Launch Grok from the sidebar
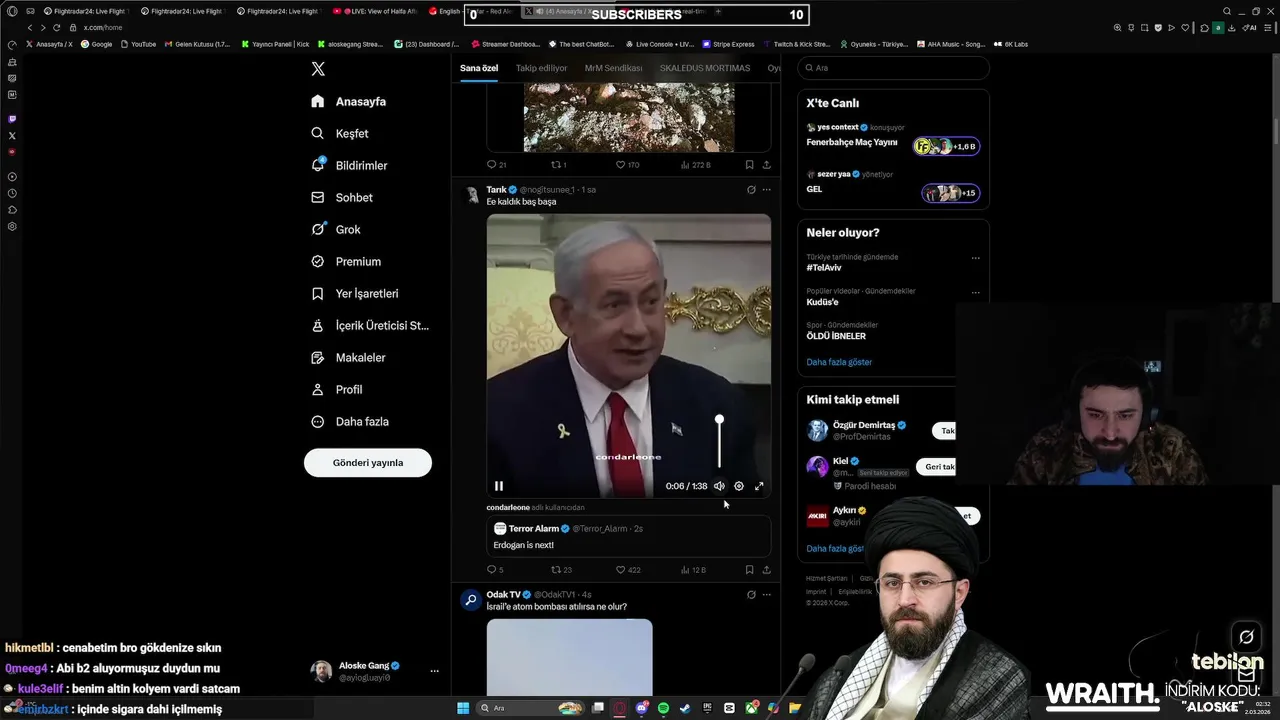 [335, 229]
